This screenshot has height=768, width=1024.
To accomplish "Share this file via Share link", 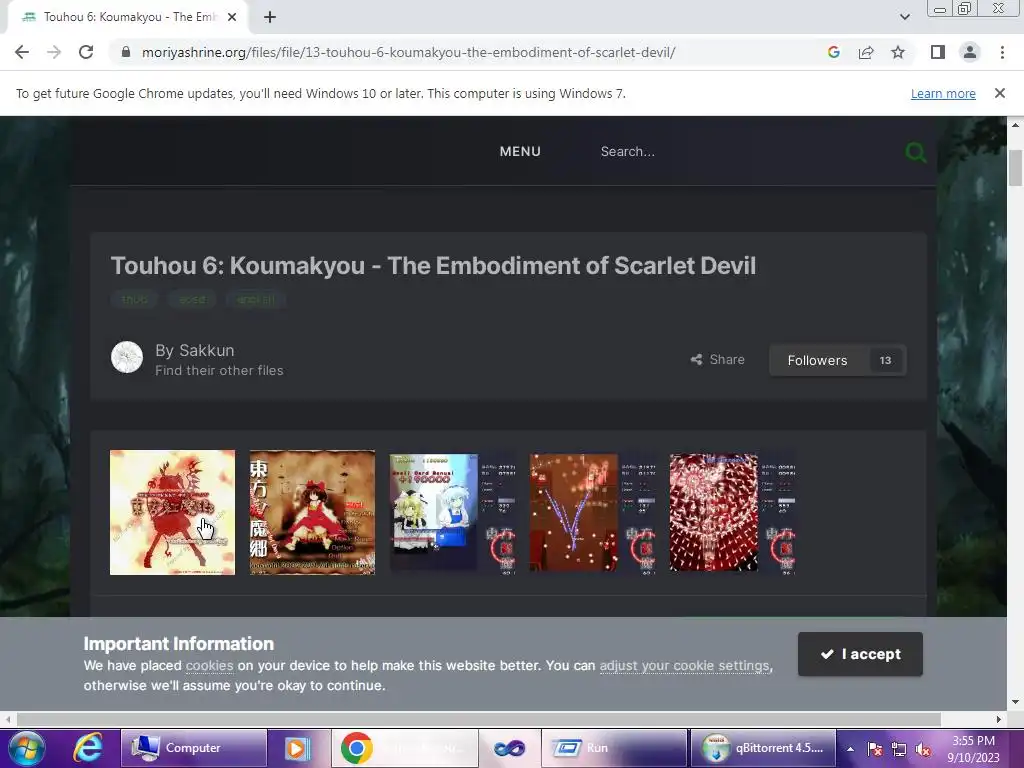I will point(718,359).
